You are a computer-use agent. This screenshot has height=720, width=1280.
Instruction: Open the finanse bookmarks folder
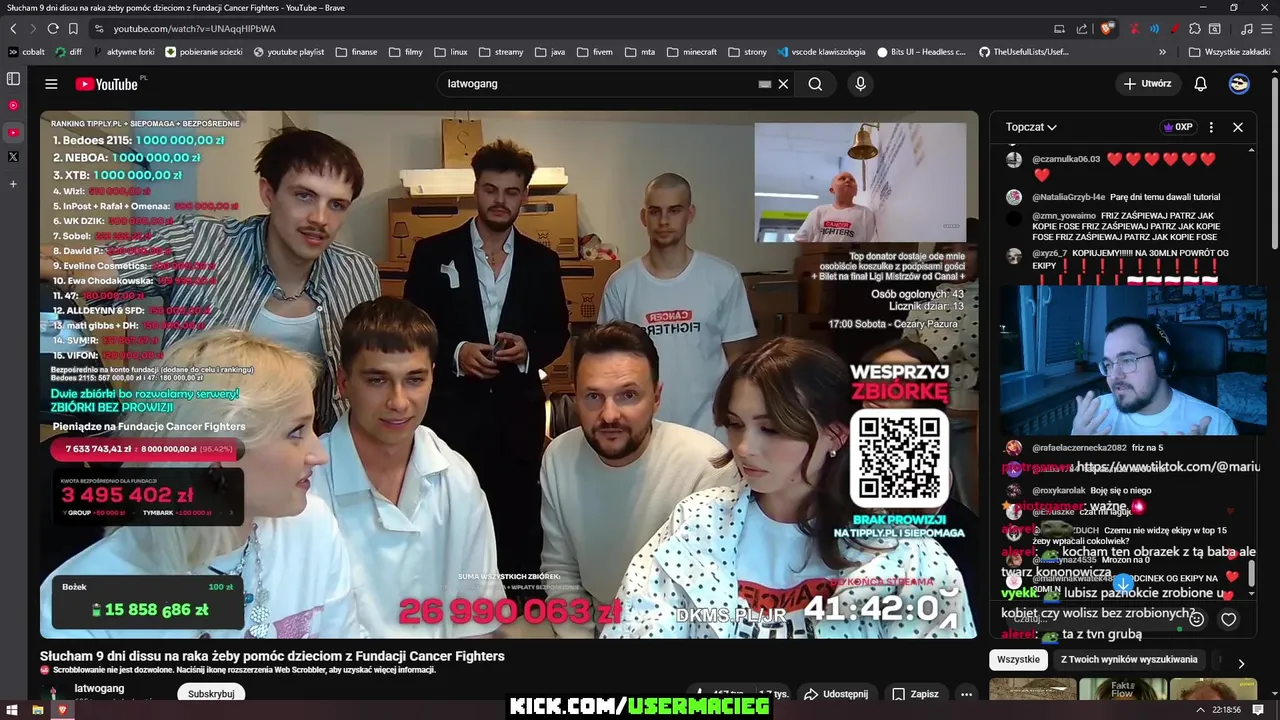point(356,52)
